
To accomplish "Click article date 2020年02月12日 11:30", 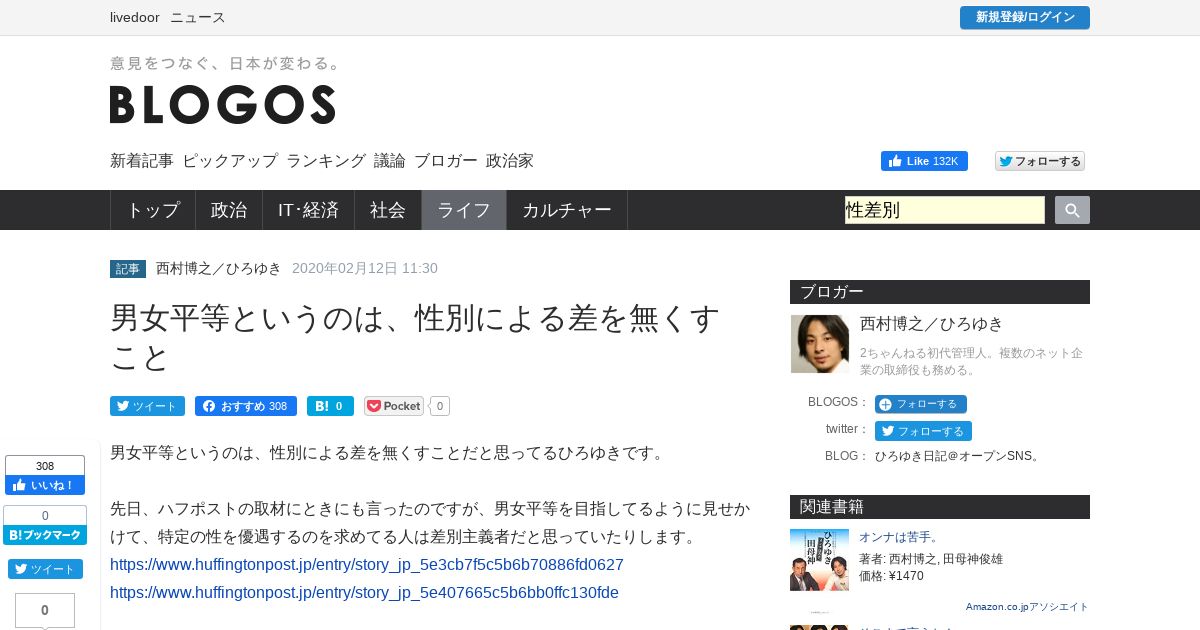I will click(x=365, y=268).
